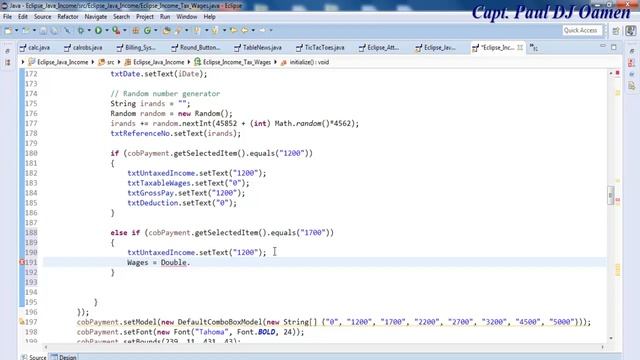The width and height of the screenshot is (640, 360).
Task: Switch to the Eclipse_Jav... editor tab
Action: point(436,48)
